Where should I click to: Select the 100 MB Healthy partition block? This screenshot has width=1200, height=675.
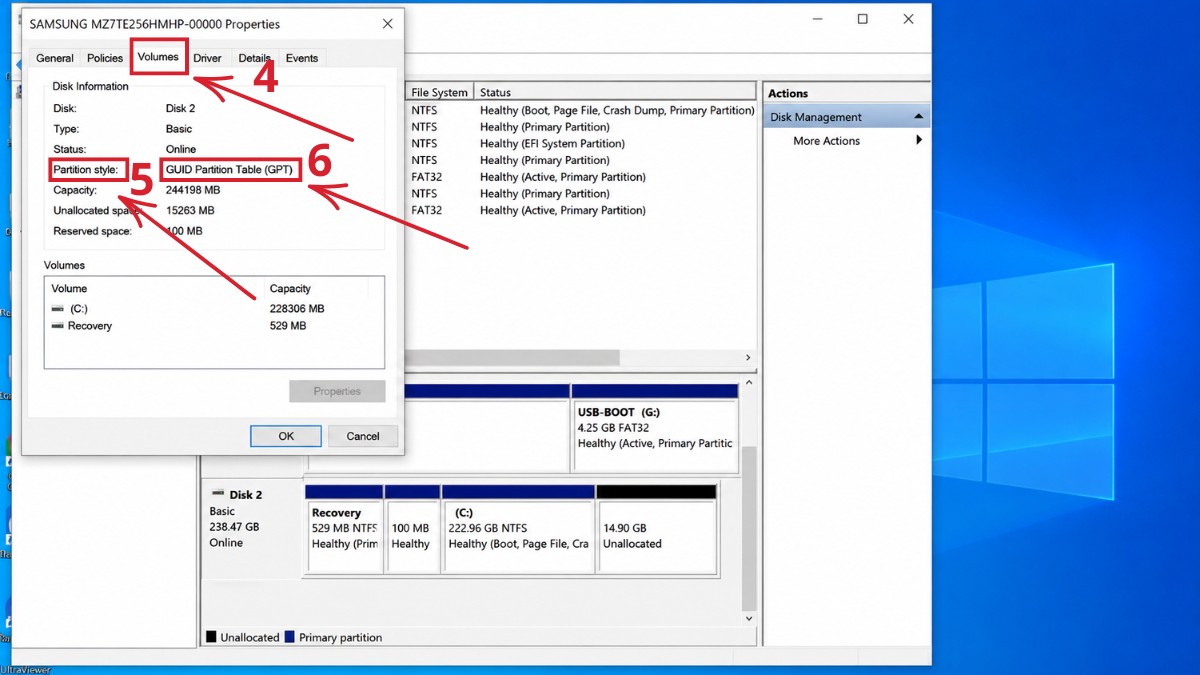point(412,529)
